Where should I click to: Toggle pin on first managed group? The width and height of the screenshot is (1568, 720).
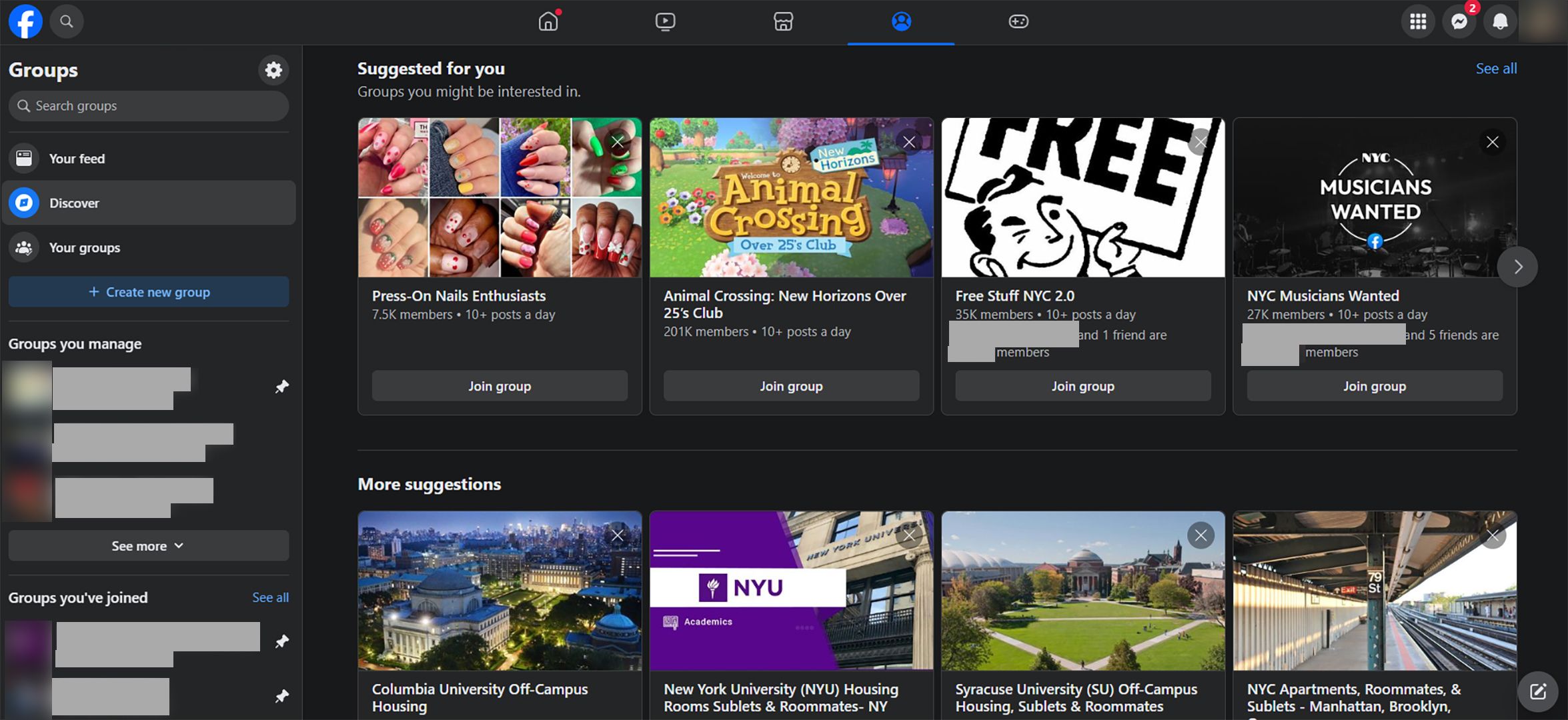[x=281, y=387]
